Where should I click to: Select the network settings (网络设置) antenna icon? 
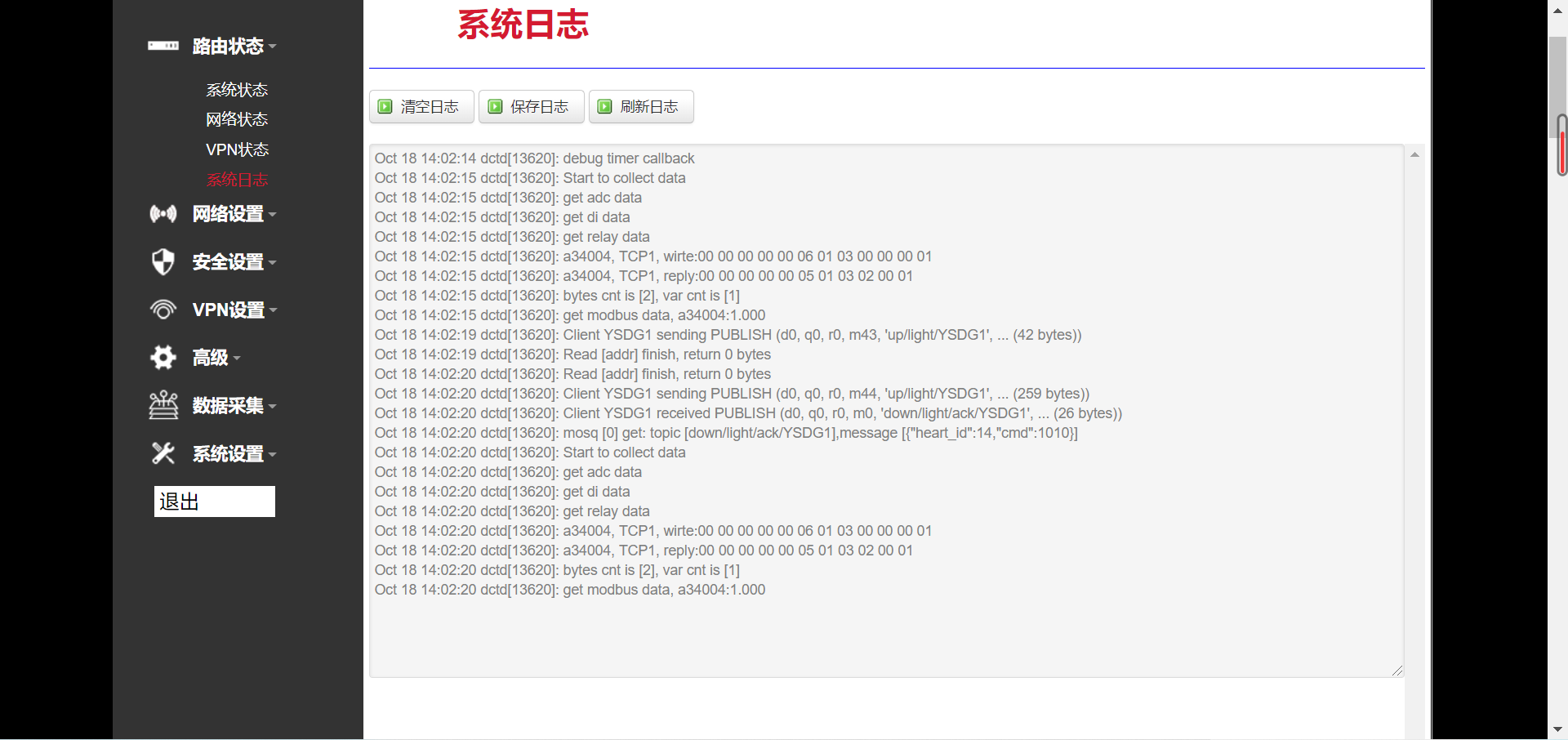click(163, 213)
